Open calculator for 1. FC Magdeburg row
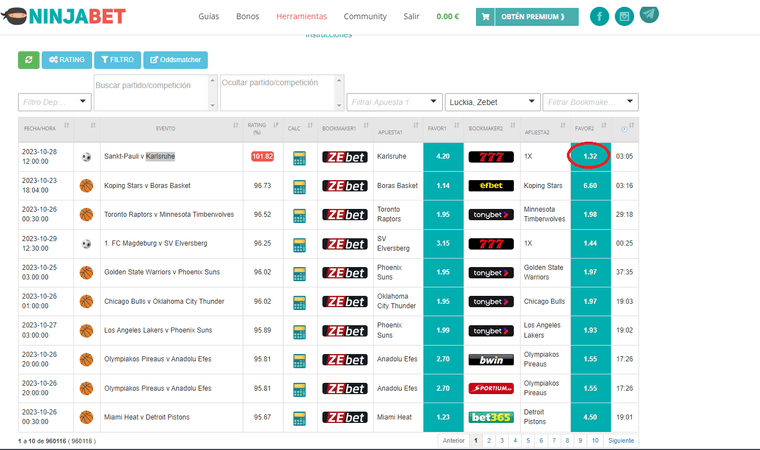The image size is (760, 450). [x=300, y=245]
